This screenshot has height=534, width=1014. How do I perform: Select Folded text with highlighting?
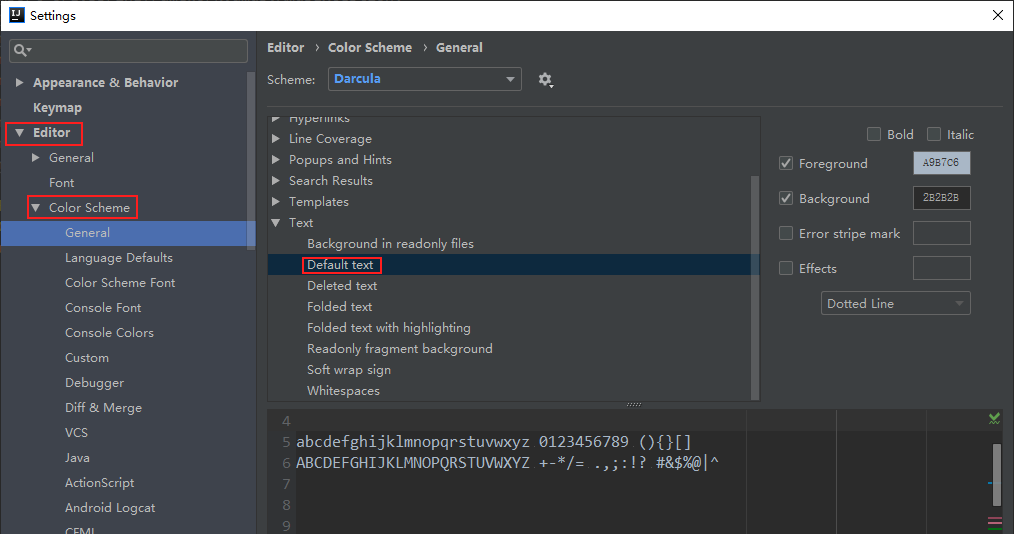pyautogui.click(x=389, y=328)
